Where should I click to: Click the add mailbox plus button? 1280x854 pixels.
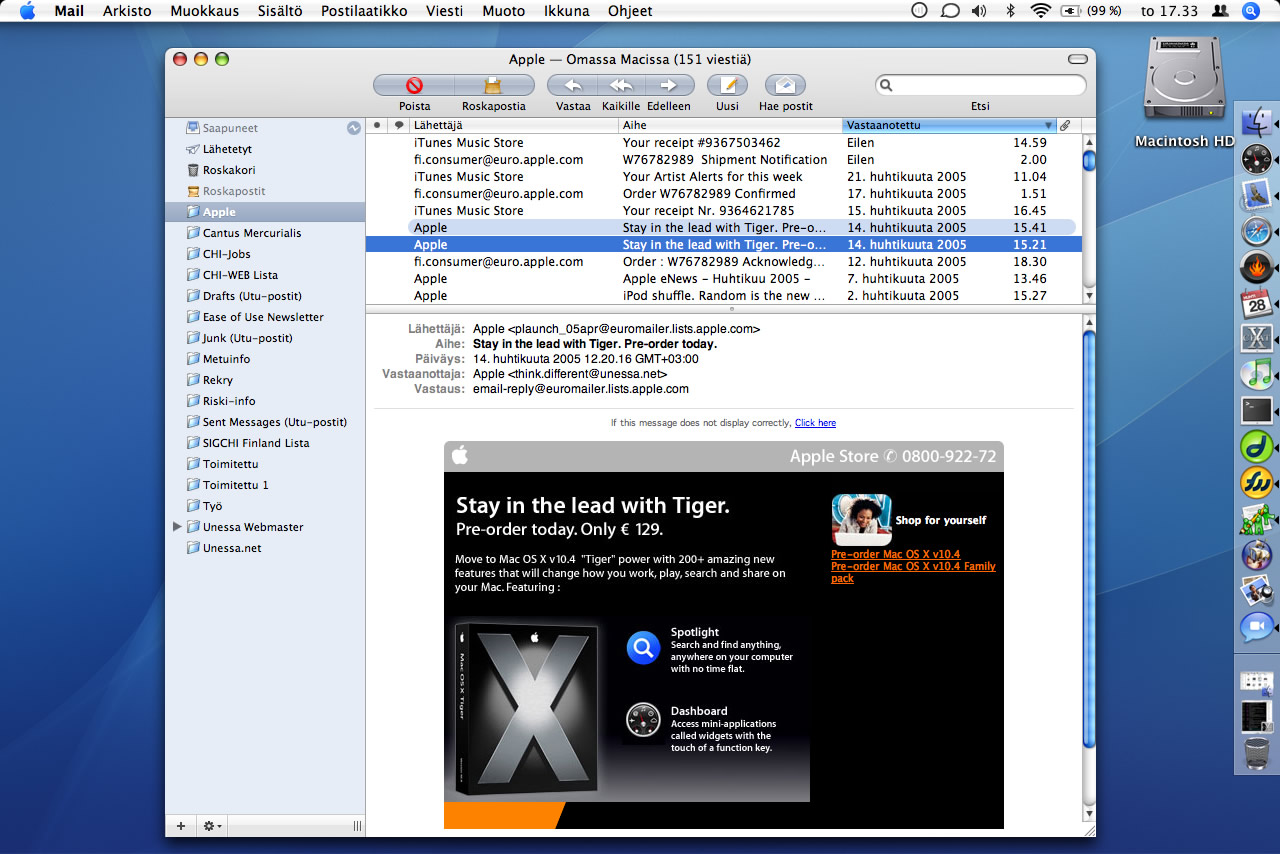tap(180, 826)
